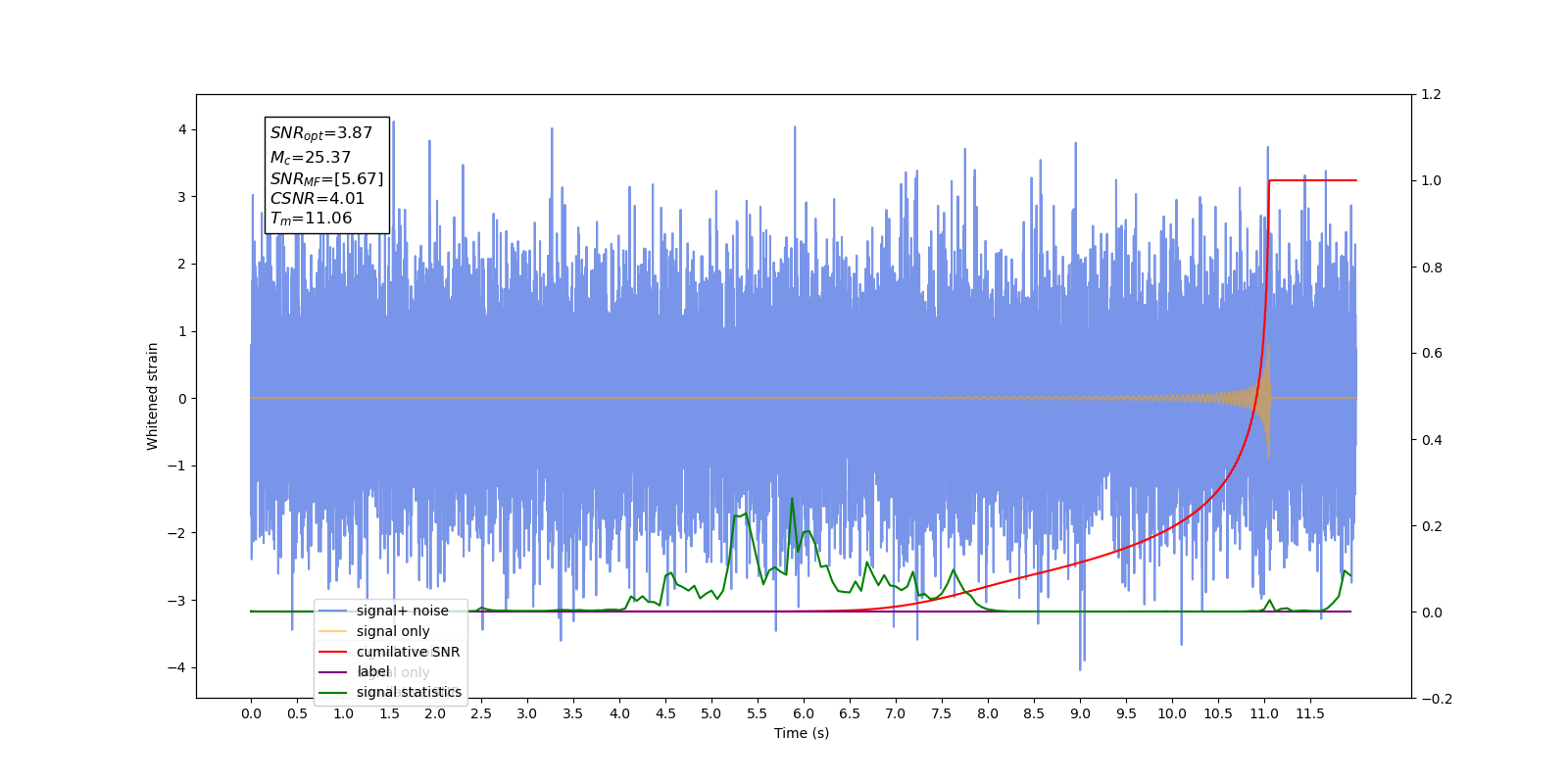
Task: Click the left-axis tick labeled 4
Action: tap(181, 129)
